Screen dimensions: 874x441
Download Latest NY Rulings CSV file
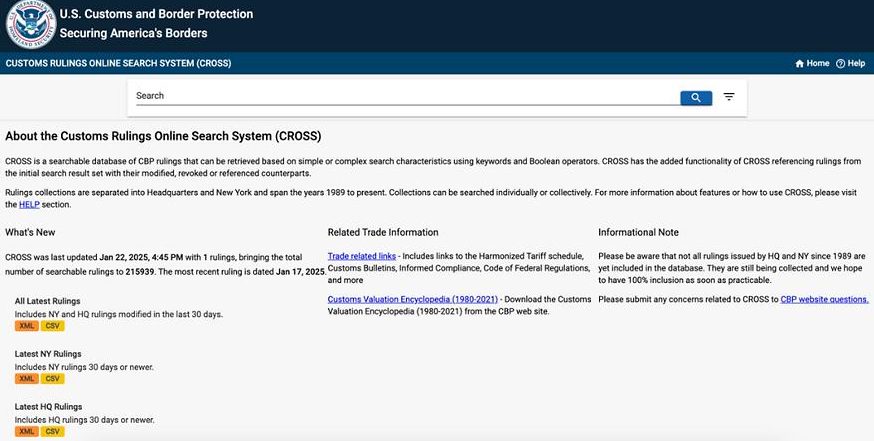coord(52,379)
